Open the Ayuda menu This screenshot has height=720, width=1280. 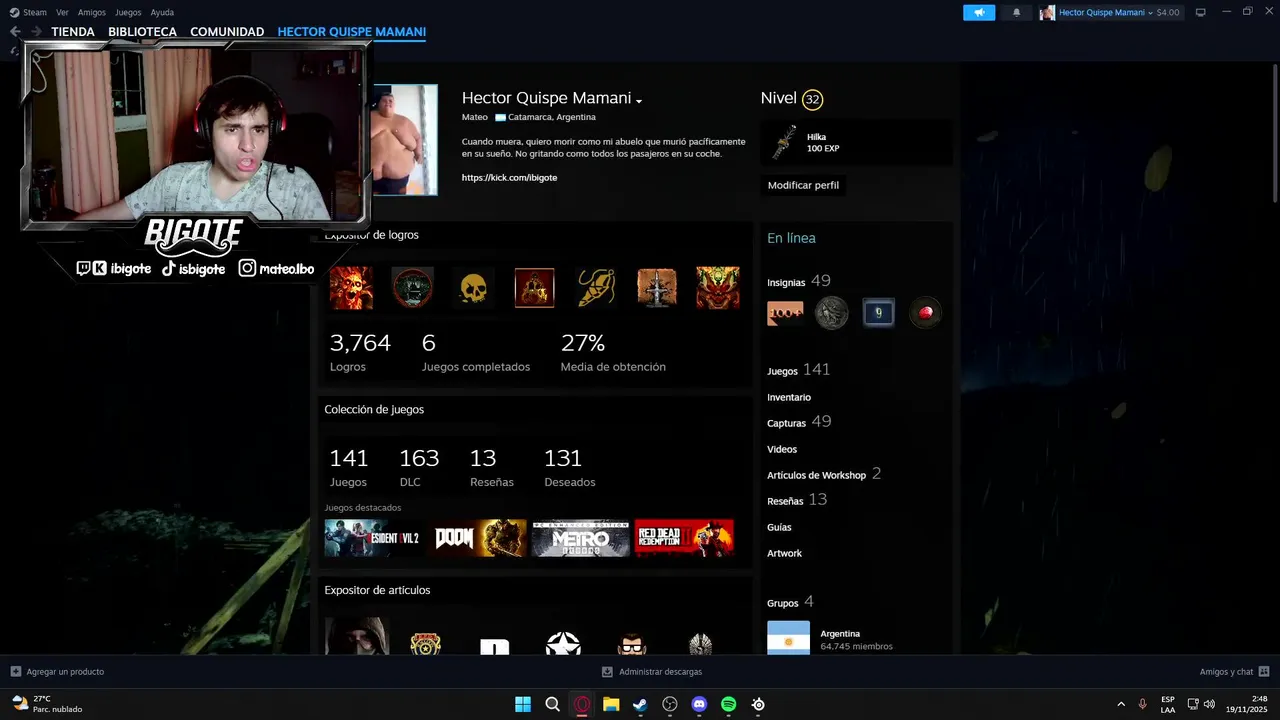coord(162,12)
